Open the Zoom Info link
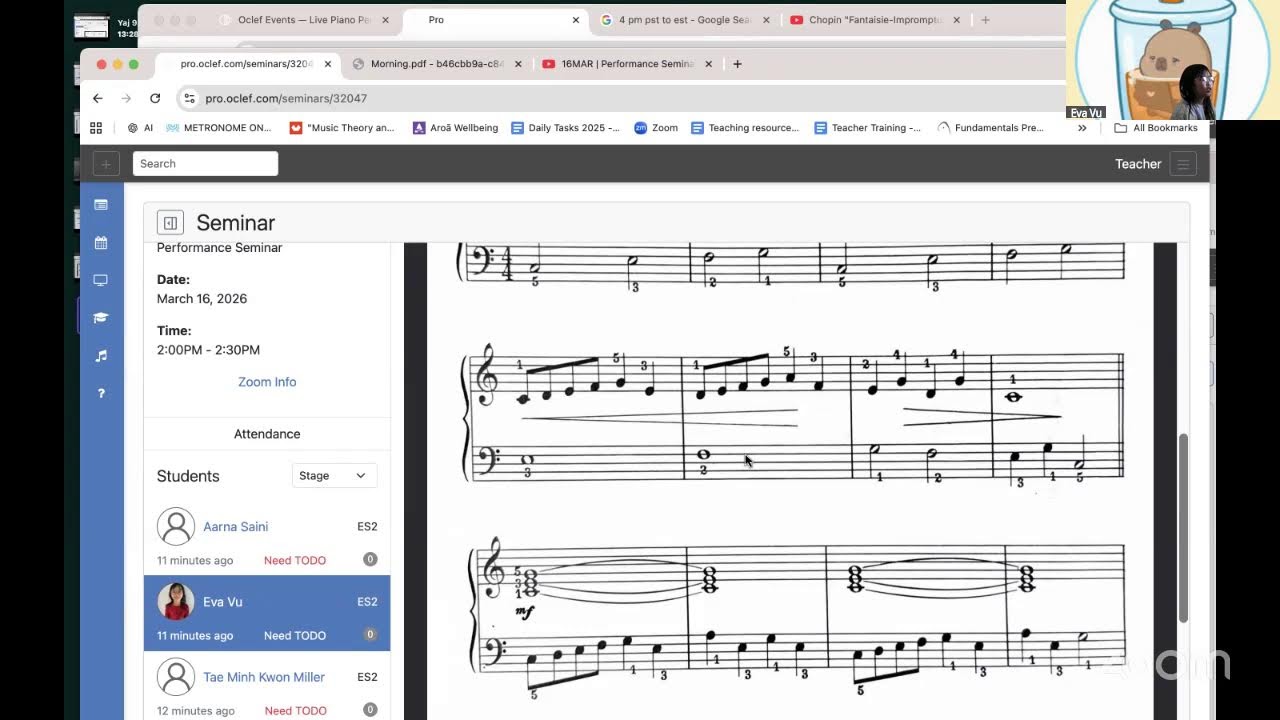This screenshot has height=720, width=1280. click(267, 382)
